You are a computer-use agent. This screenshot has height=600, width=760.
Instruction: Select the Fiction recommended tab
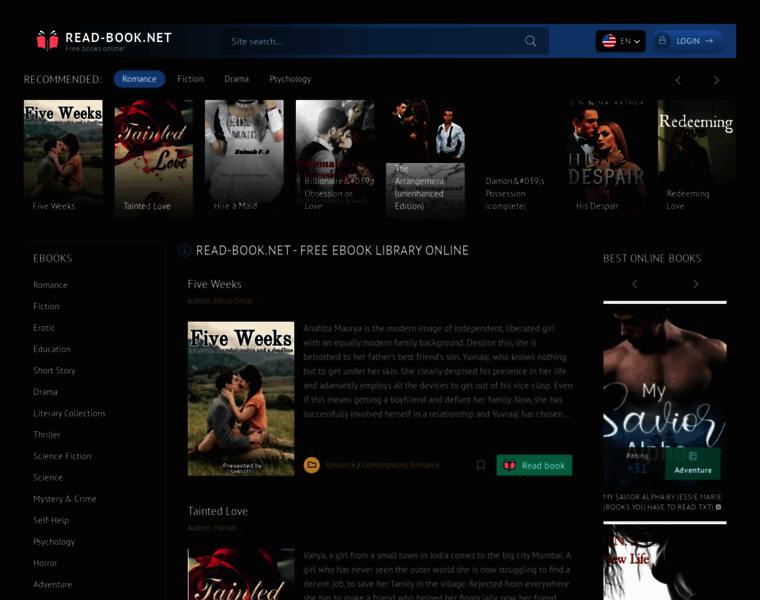point(190,79)
